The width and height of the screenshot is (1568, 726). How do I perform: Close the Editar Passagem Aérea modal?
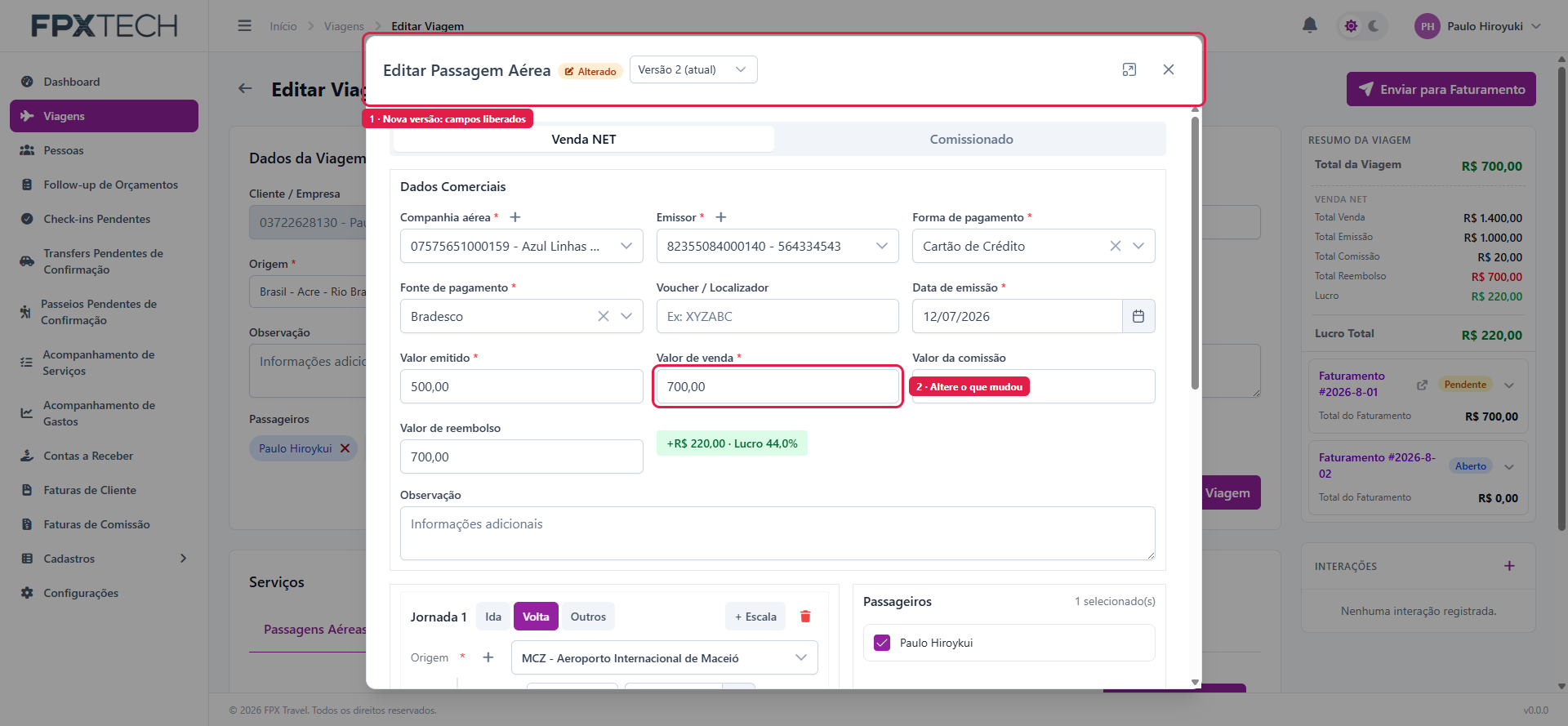click(x=1169, y=69)
